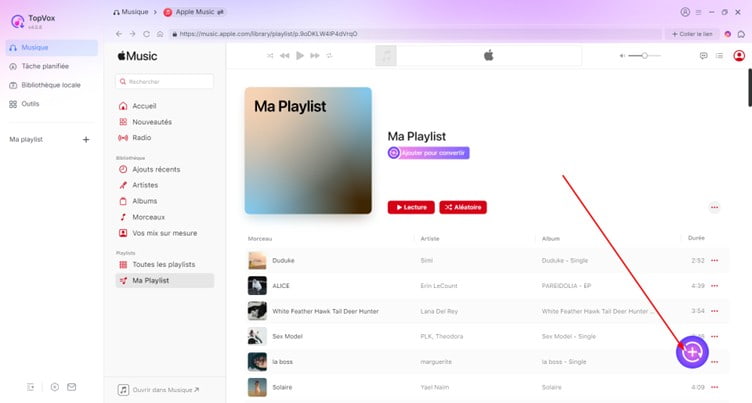This screenshot has width=752, height=403.
Task: Open the mail feedback icon at bottom
Action: 71,387
